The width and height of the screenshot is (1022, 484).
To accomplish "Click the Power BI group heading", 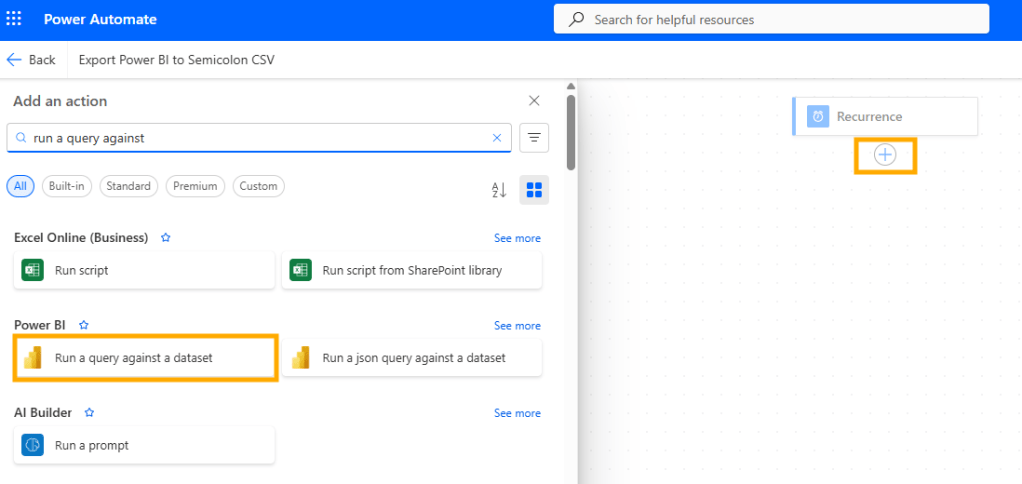I will click(40, 324).
